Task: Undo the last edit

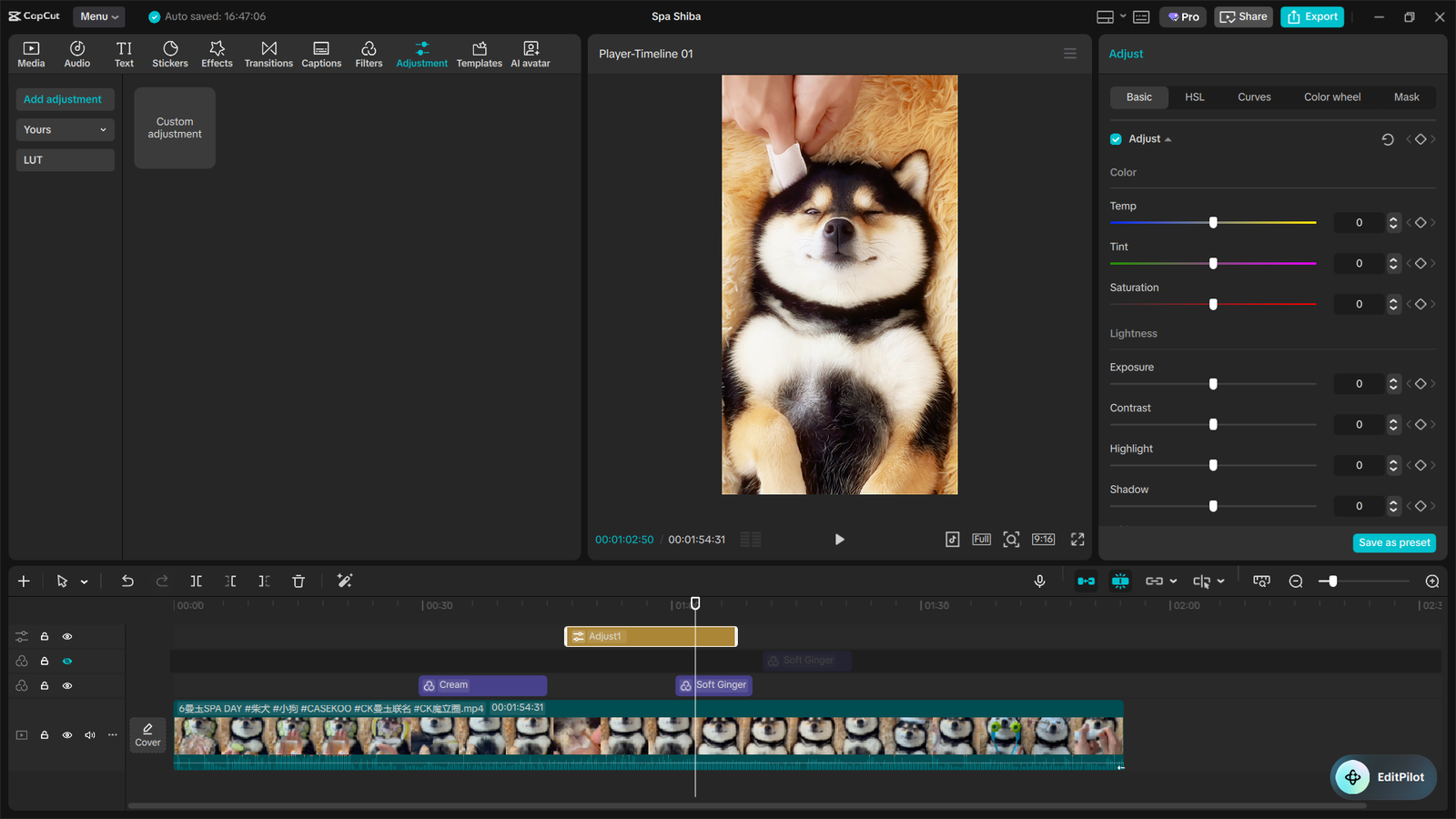Action: [x=127, y=581]
